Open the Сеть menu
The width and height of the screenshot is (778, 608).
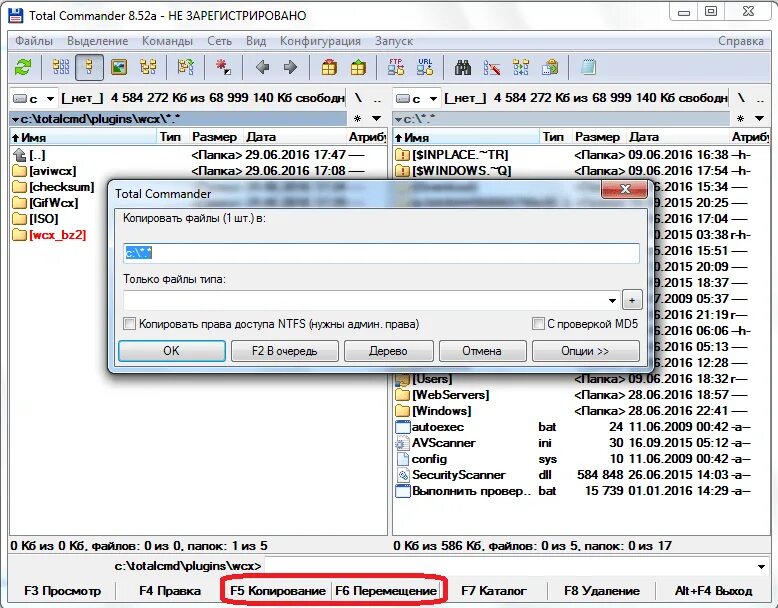pyautogui.click(x=219, y=41)
